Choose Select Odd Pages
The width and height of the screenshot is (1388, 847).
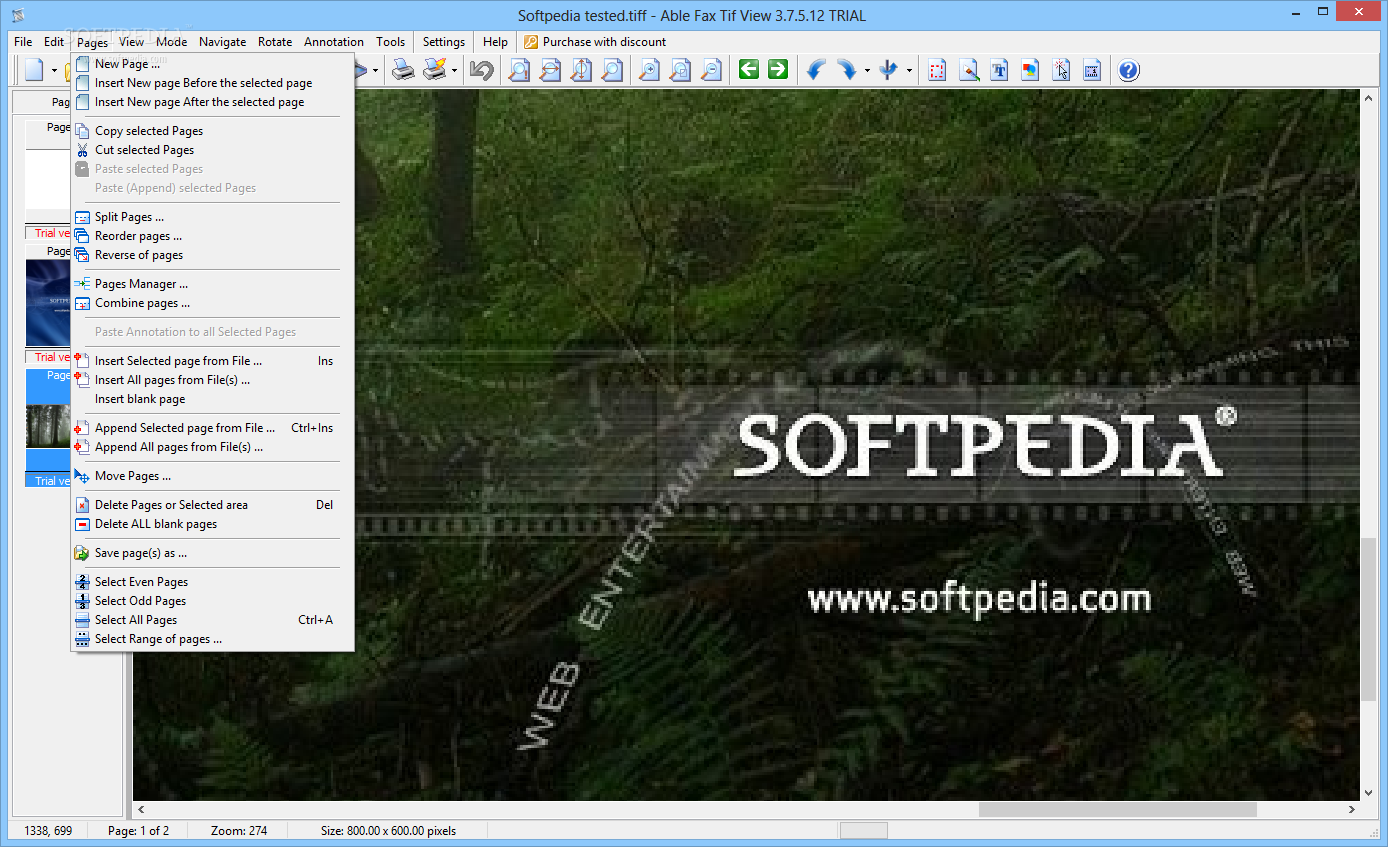212,601
